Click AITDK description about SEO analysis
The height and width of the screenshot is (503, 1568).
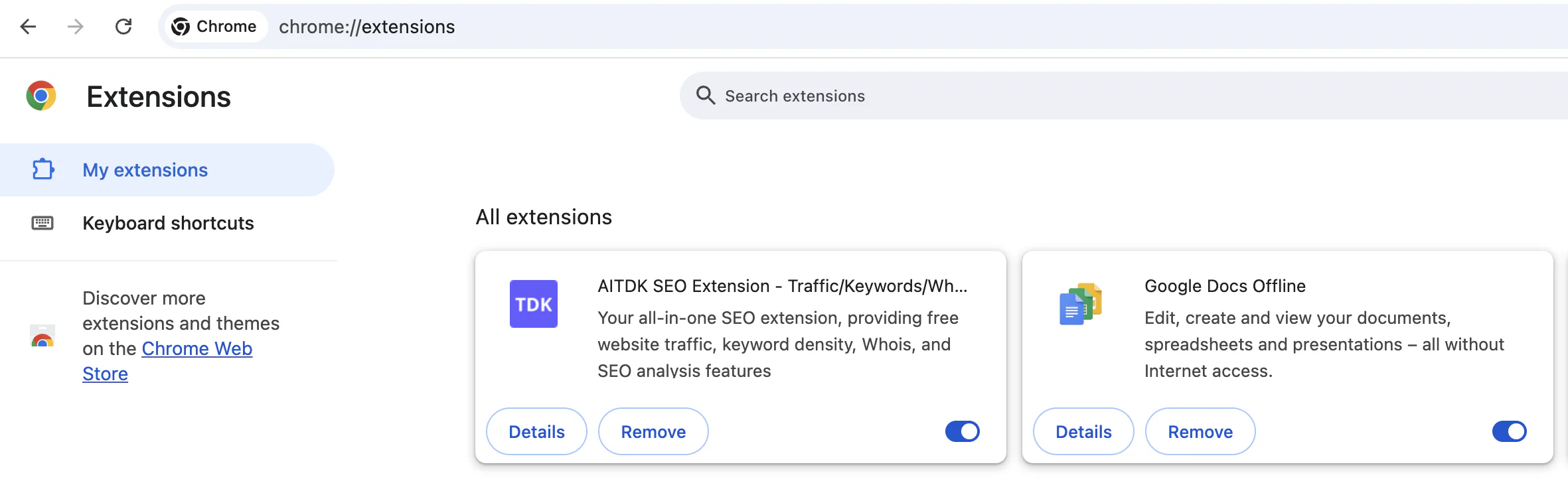(x=778, y=344)
